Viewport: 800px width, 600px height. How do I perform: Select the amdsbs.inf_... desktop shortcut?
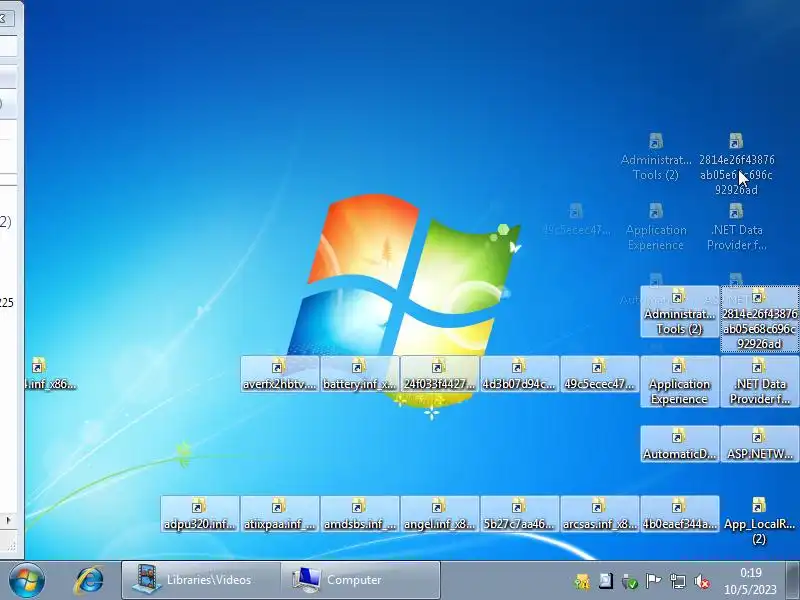[x=360, y=514]
